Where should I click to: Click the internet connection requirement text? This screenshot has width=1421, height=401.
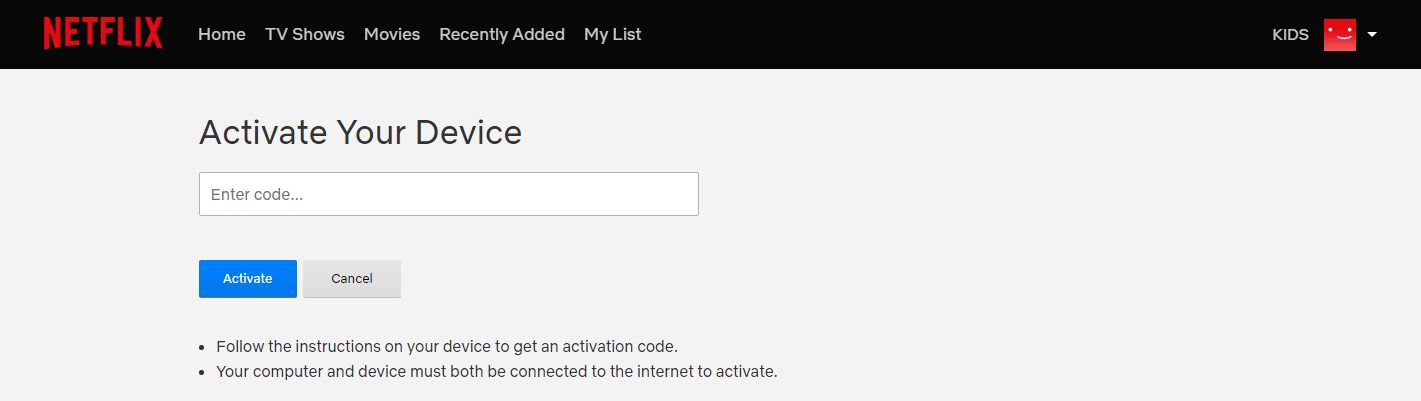tap(496, 372)
